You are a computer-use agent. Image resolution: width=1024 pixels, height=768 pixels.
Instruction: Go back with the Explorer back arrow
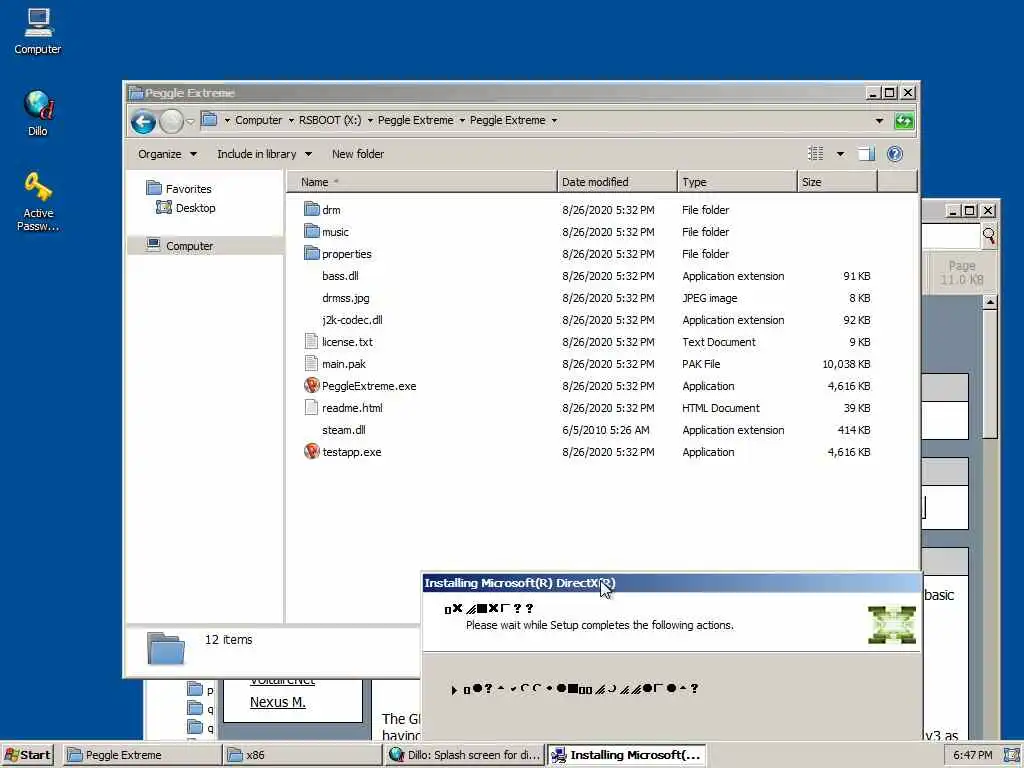tap(143, 121)
